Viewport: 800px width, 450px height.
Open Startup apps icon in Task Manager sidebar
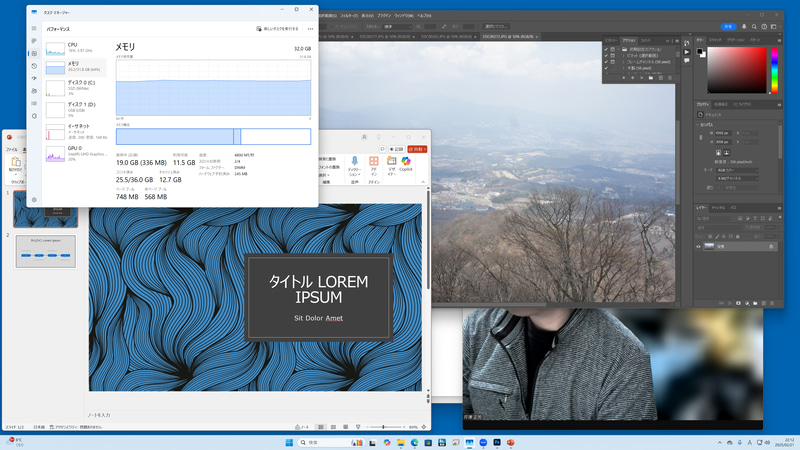click(34, 78)
